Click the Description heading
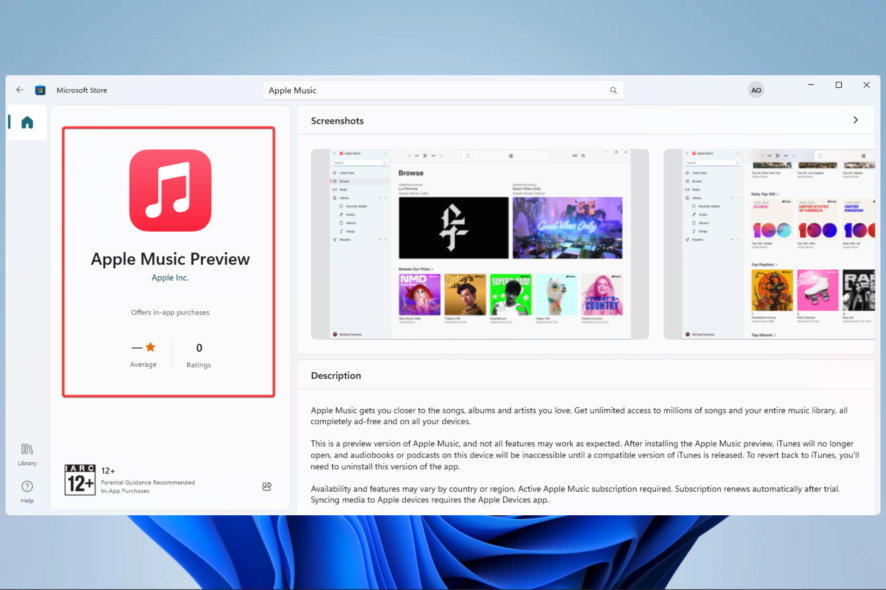Screen dimensions: 886x590 click(336, 376)
